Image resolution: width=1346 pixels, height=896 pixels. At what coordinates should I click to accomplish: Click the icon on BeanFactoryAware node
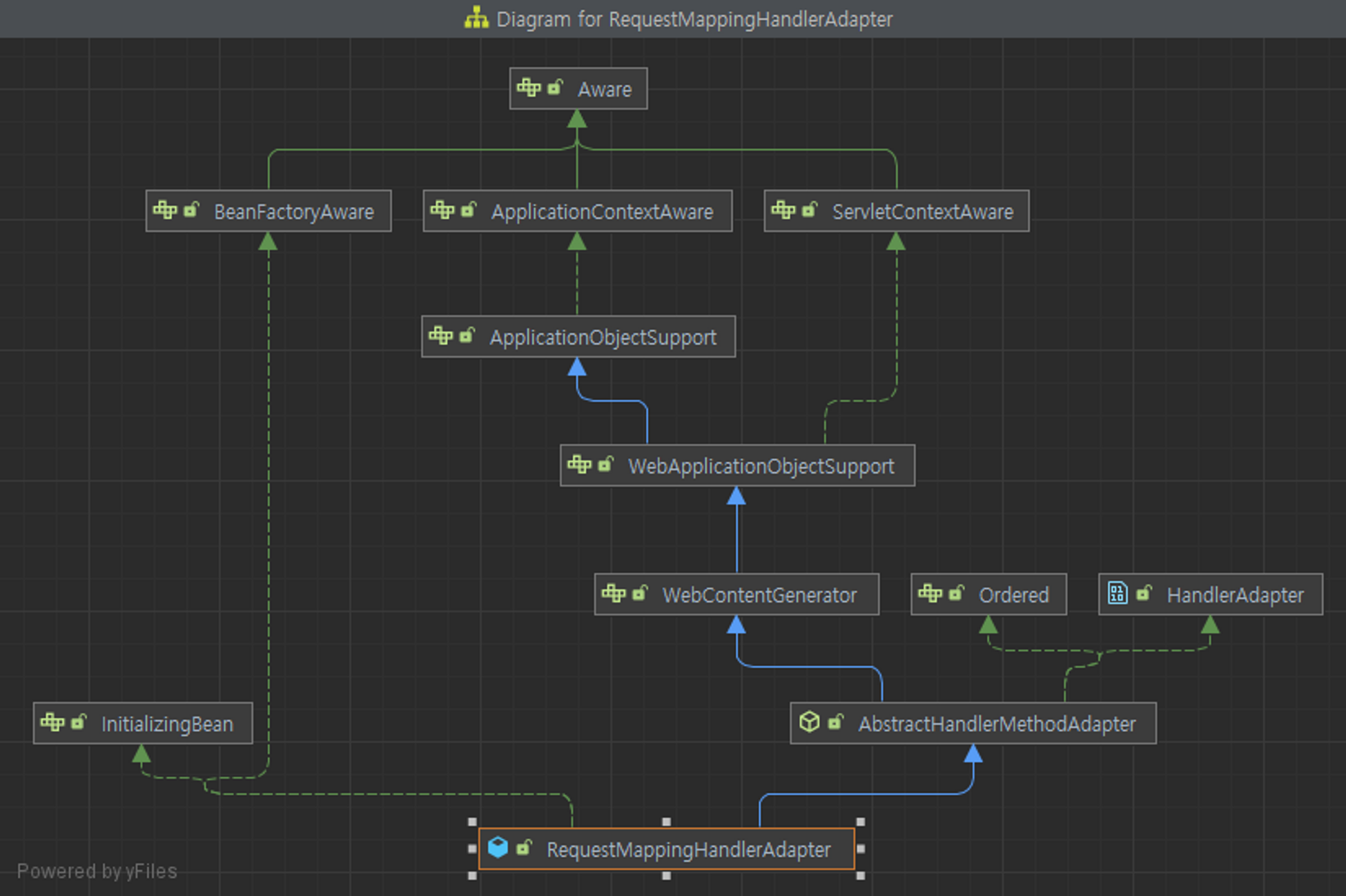tap(165, 209)
